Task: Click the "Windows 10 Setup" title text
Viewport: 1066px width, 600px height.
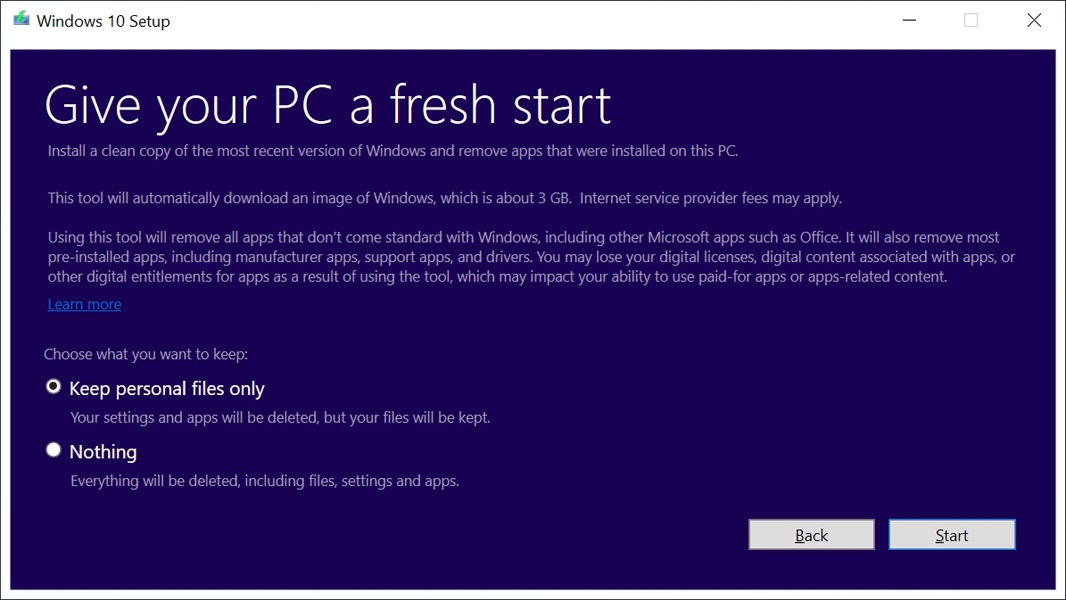Action: click(x=103, y=21)
